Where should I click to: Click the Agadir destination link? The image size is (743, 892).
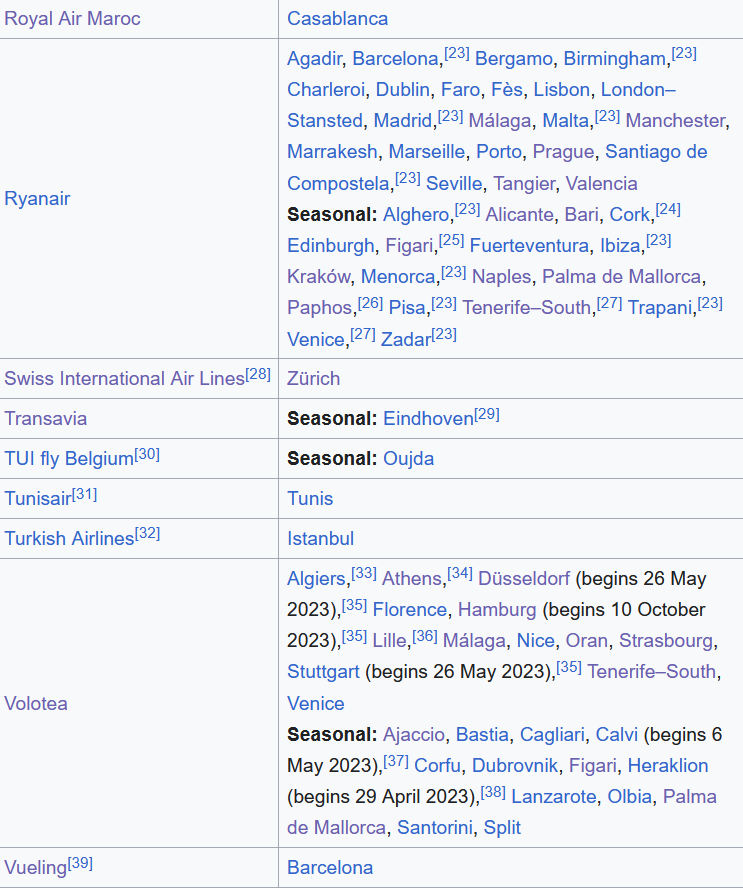[x=314, y=58]
